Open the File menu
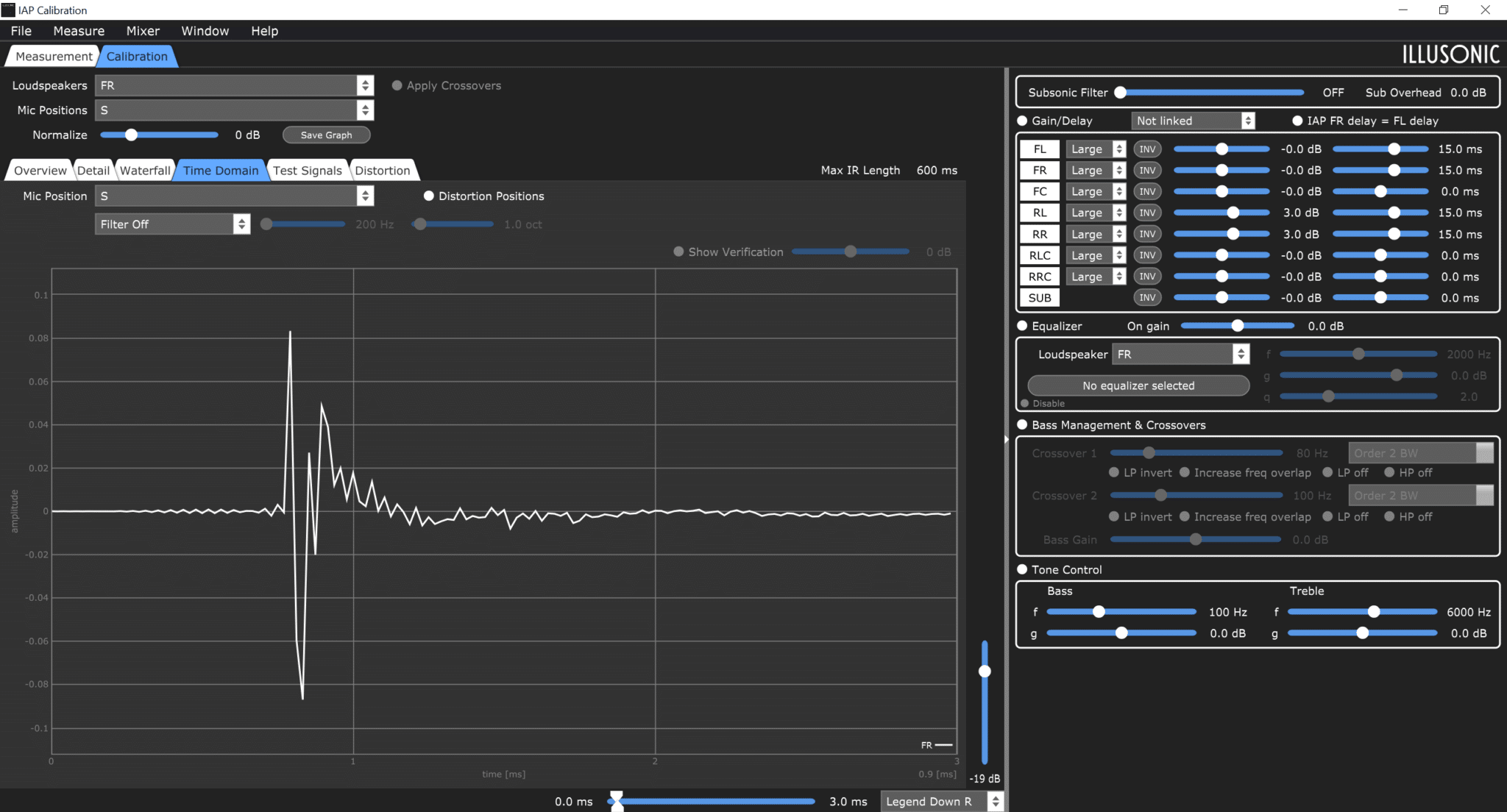The image size is (1507, 812). tap(21, 31)
